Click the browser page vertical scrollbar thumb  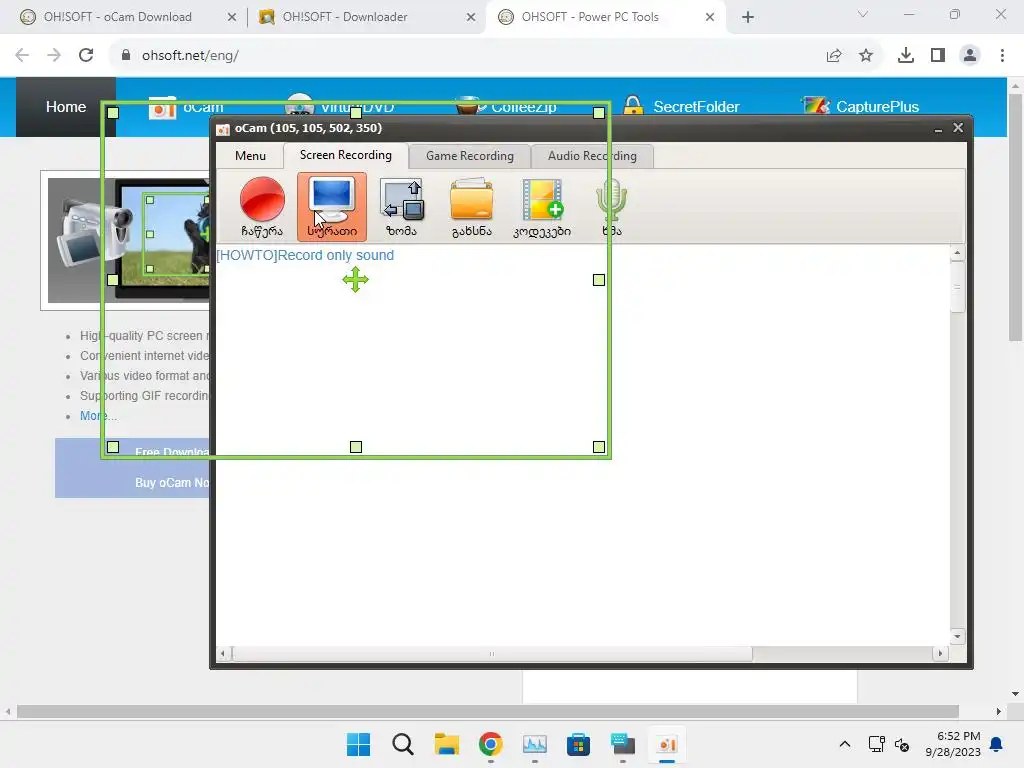(1015, 217)
